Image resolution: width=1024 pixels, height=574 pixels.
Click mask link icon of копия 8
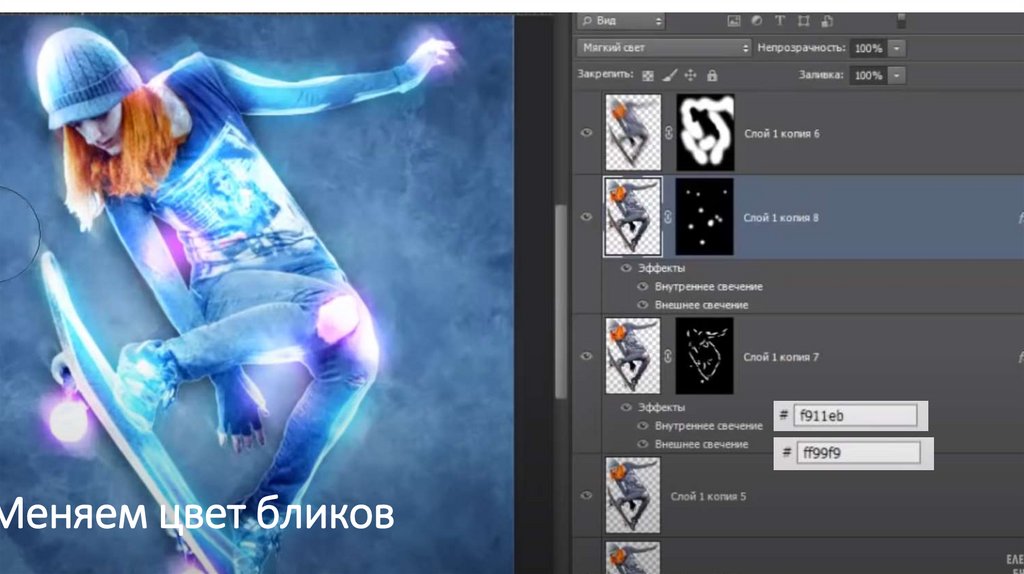[668, 217]
